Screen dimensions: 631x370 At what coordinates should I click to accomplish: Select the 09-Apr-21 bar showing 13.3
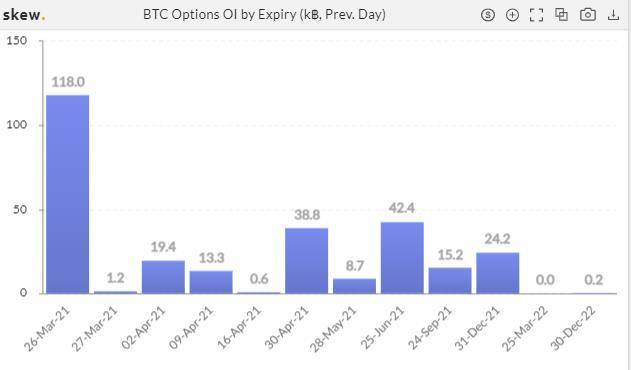(x=211, y=282)
